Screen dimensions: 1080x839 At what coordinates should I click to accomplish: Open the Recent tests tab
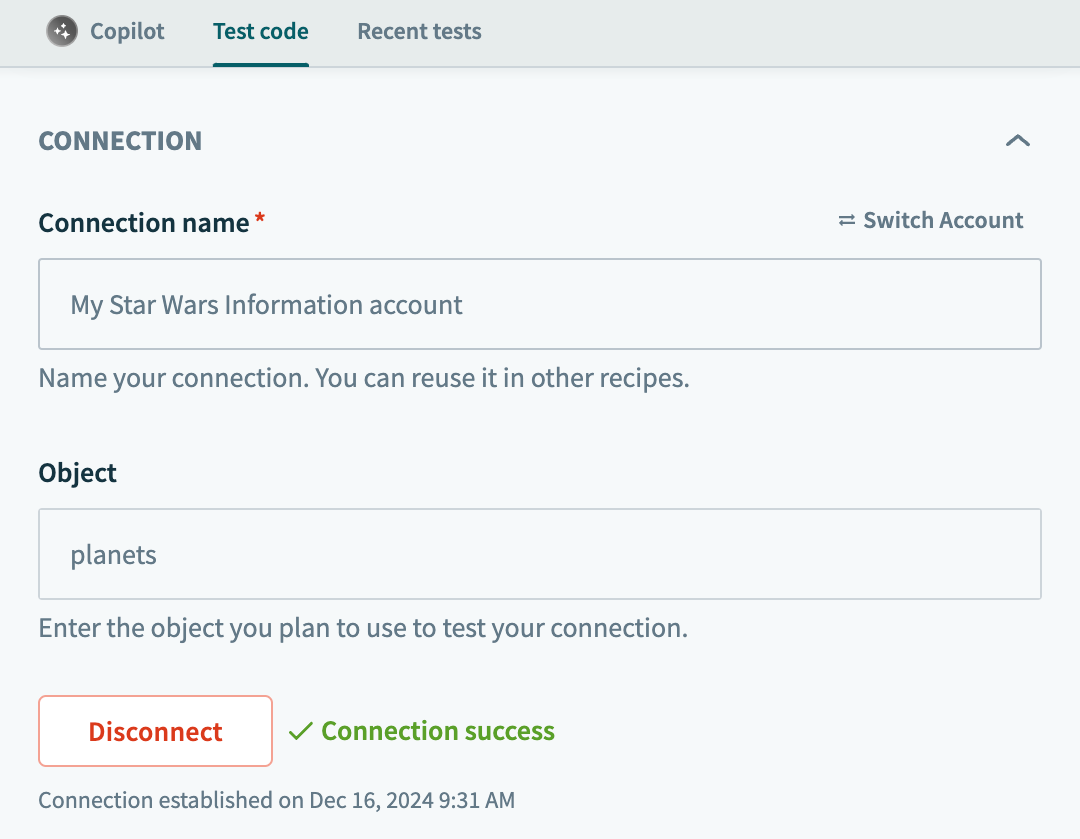pyautogui.click(x=419, y=32)
